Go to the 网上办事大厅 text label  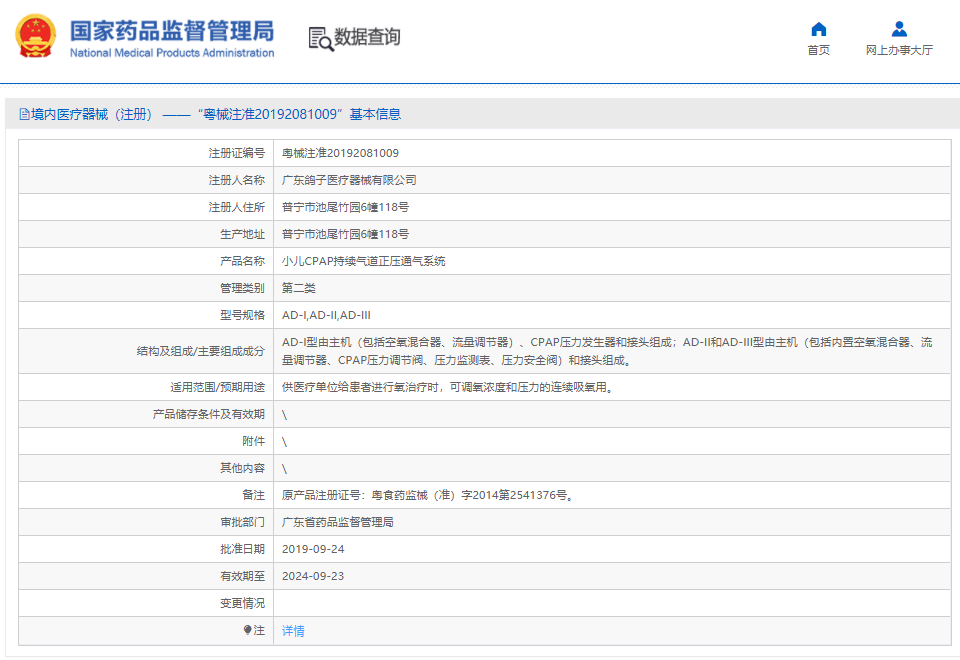click(x=899, y=50)
